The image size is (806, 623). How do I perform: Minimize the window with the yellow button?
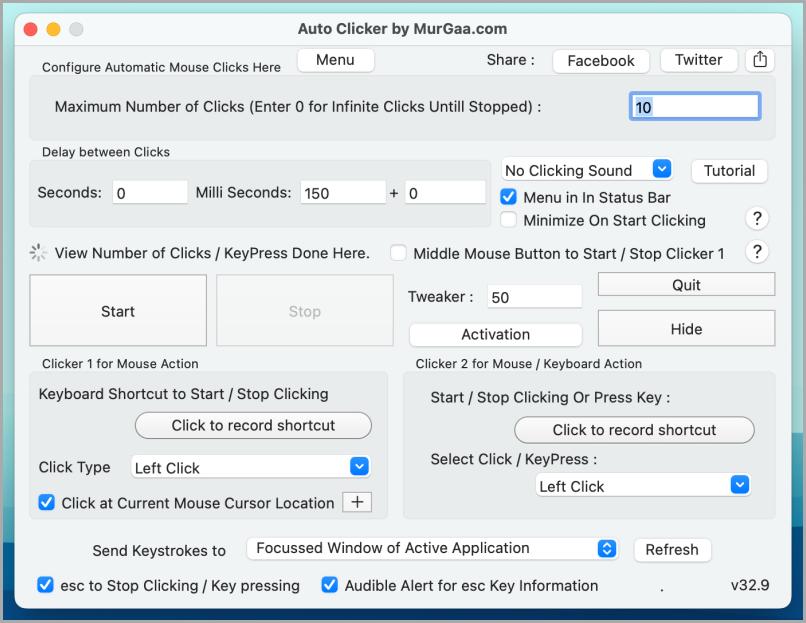[53, 29]
